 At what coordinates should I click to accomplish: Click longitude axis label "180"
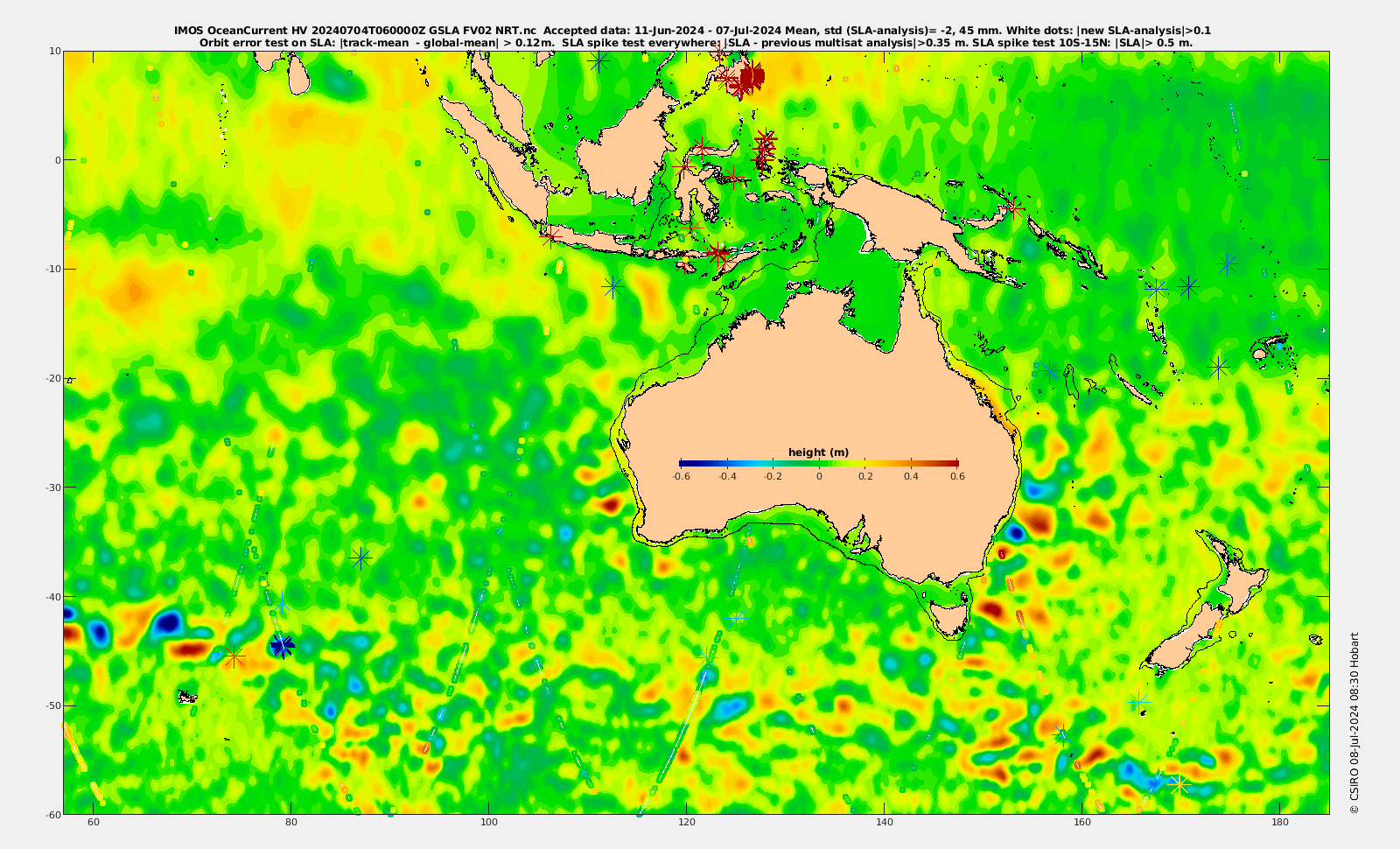pyautogui.click(x=1280, y=823)
